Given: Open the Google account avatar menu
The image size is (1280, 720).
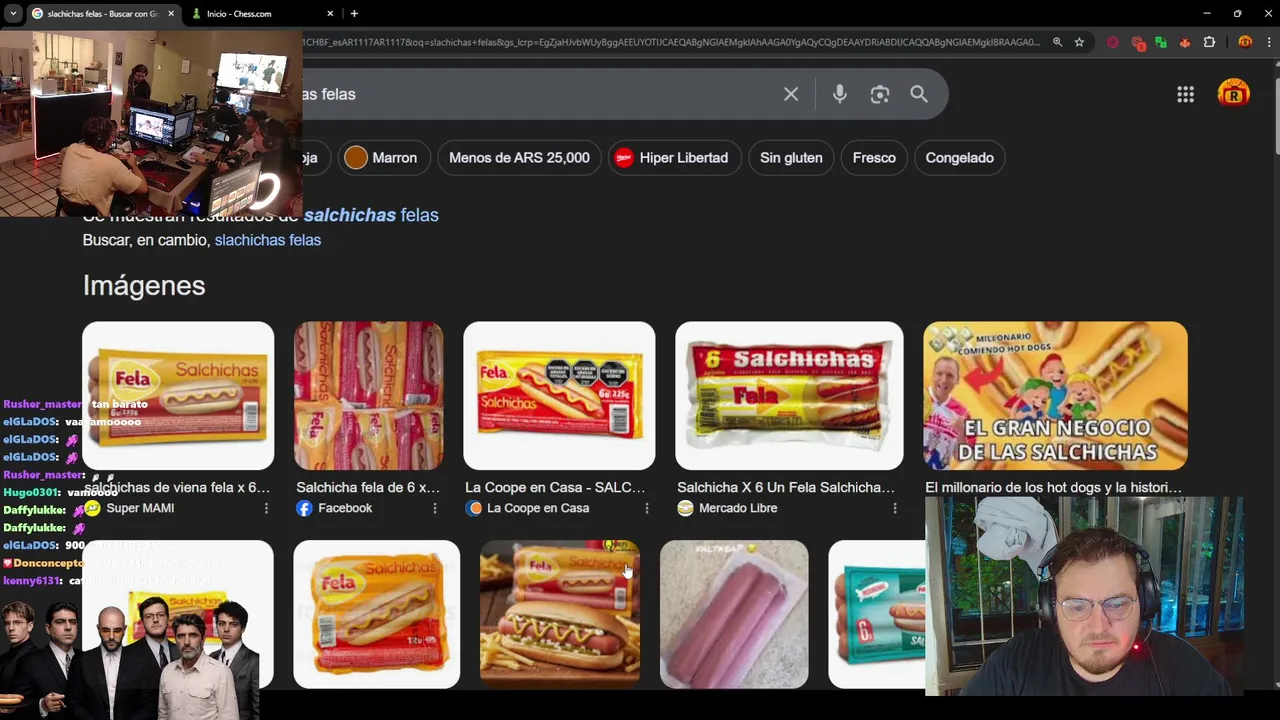Looking at the screenshot, I should click(x=1233, y=94).
